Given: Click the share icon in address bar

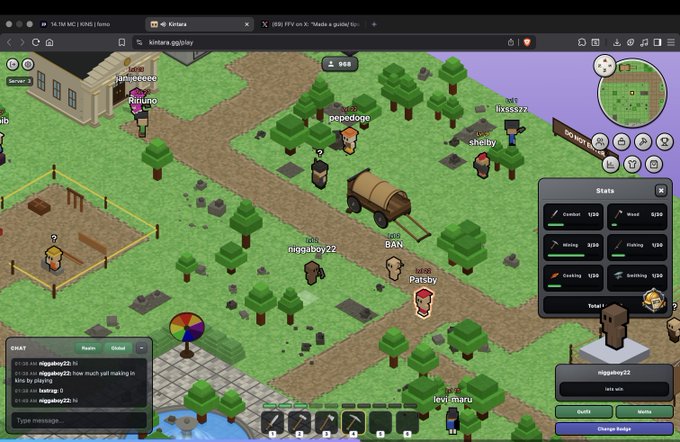Looking at the screenshot, I should pyautogui.click(x=511, y=42).
